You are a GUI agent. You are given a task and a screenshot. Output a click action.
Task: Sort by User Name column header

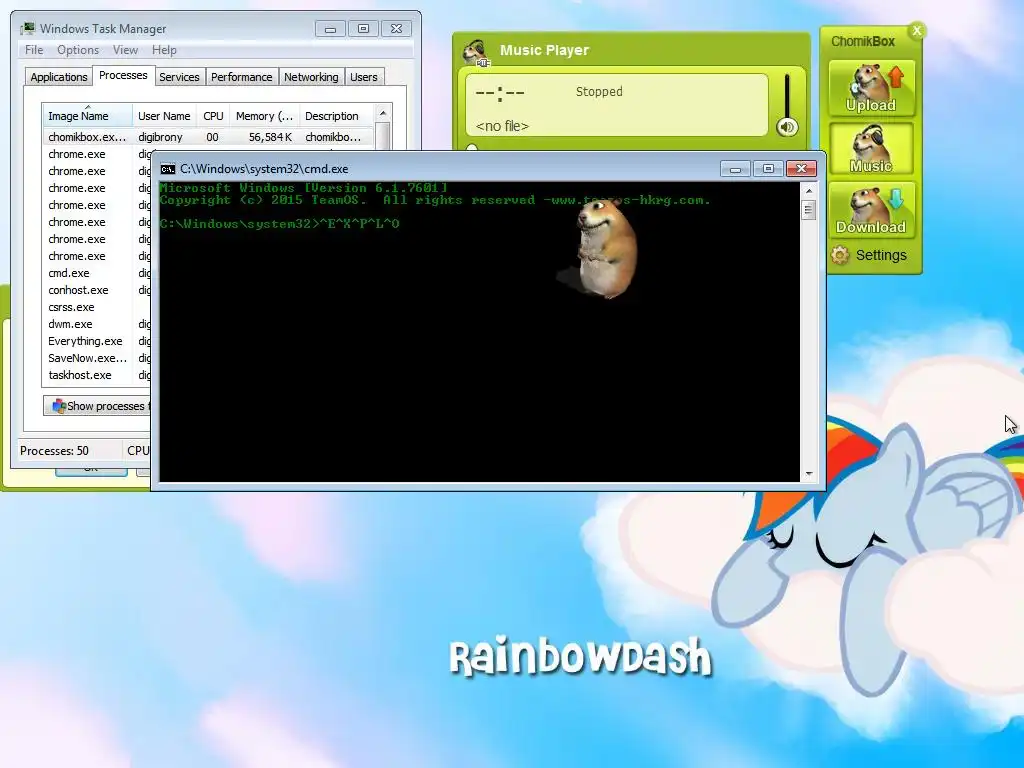click(x=164, y=116)
